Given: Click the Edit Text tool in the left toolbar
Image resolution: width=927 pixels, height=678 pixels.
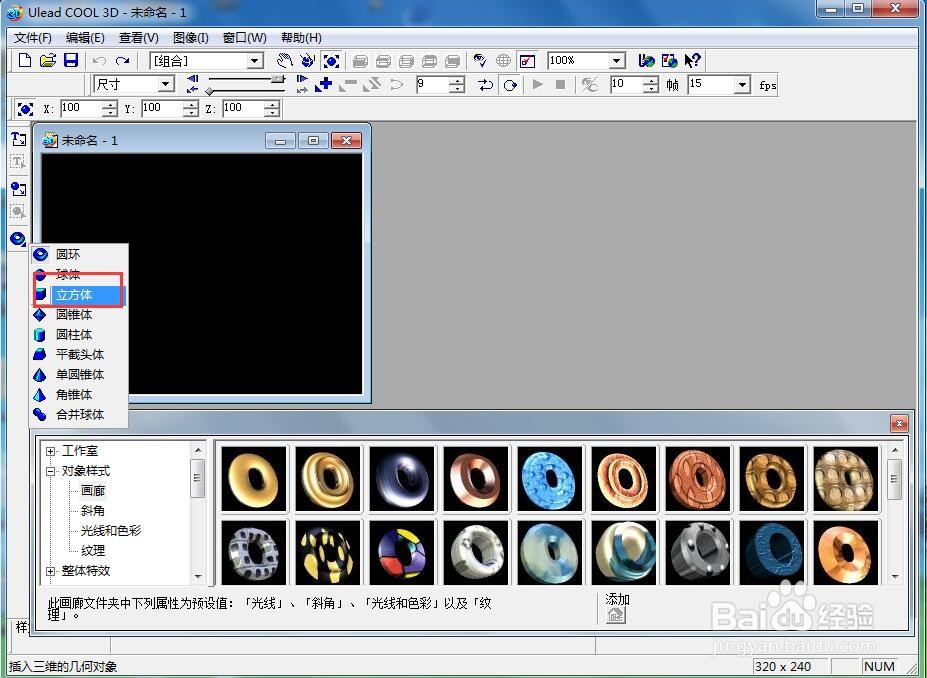Looking at the screenshot, I should [18, 162].
